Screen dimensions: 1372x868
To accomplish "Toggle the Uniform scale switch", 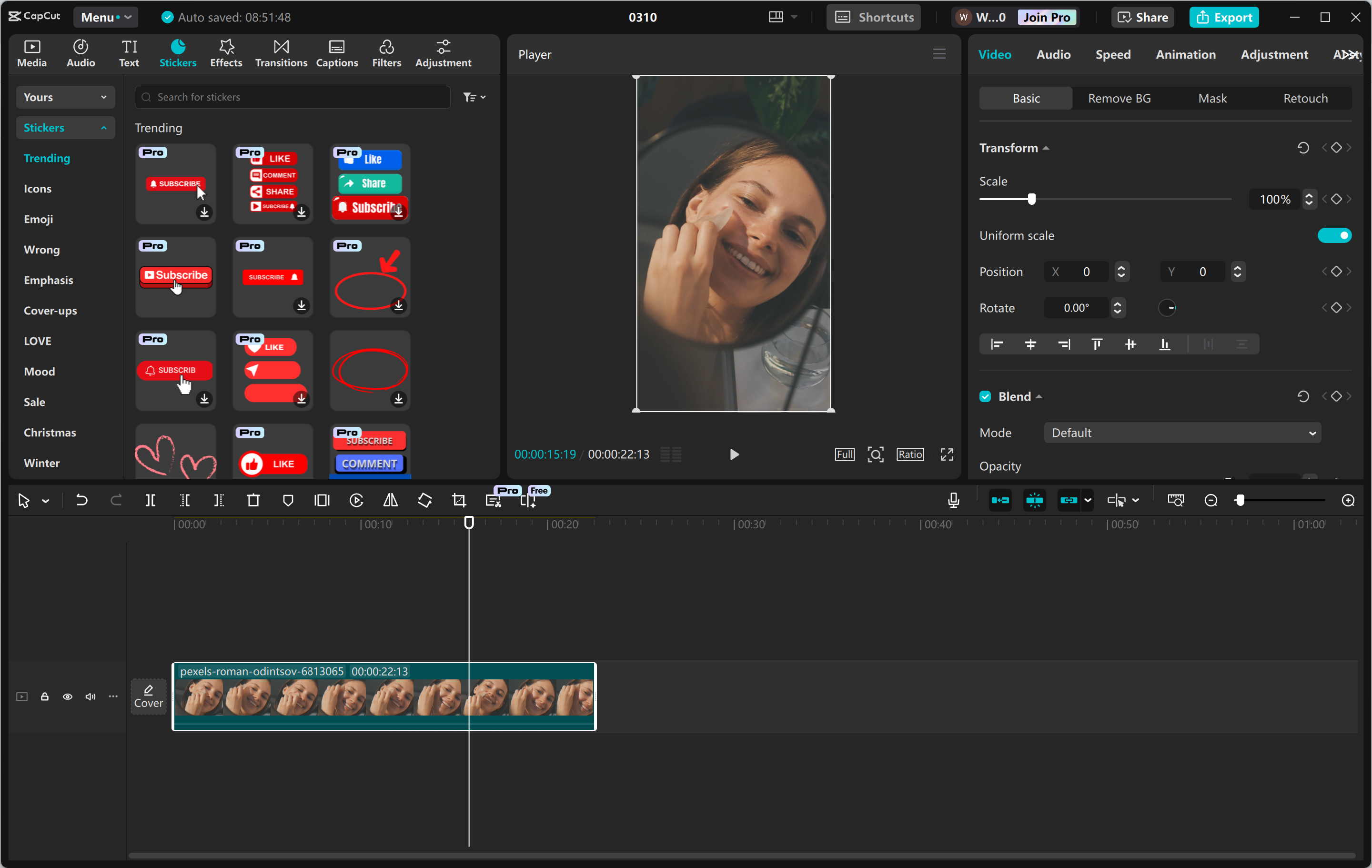I will [1334, 235].
